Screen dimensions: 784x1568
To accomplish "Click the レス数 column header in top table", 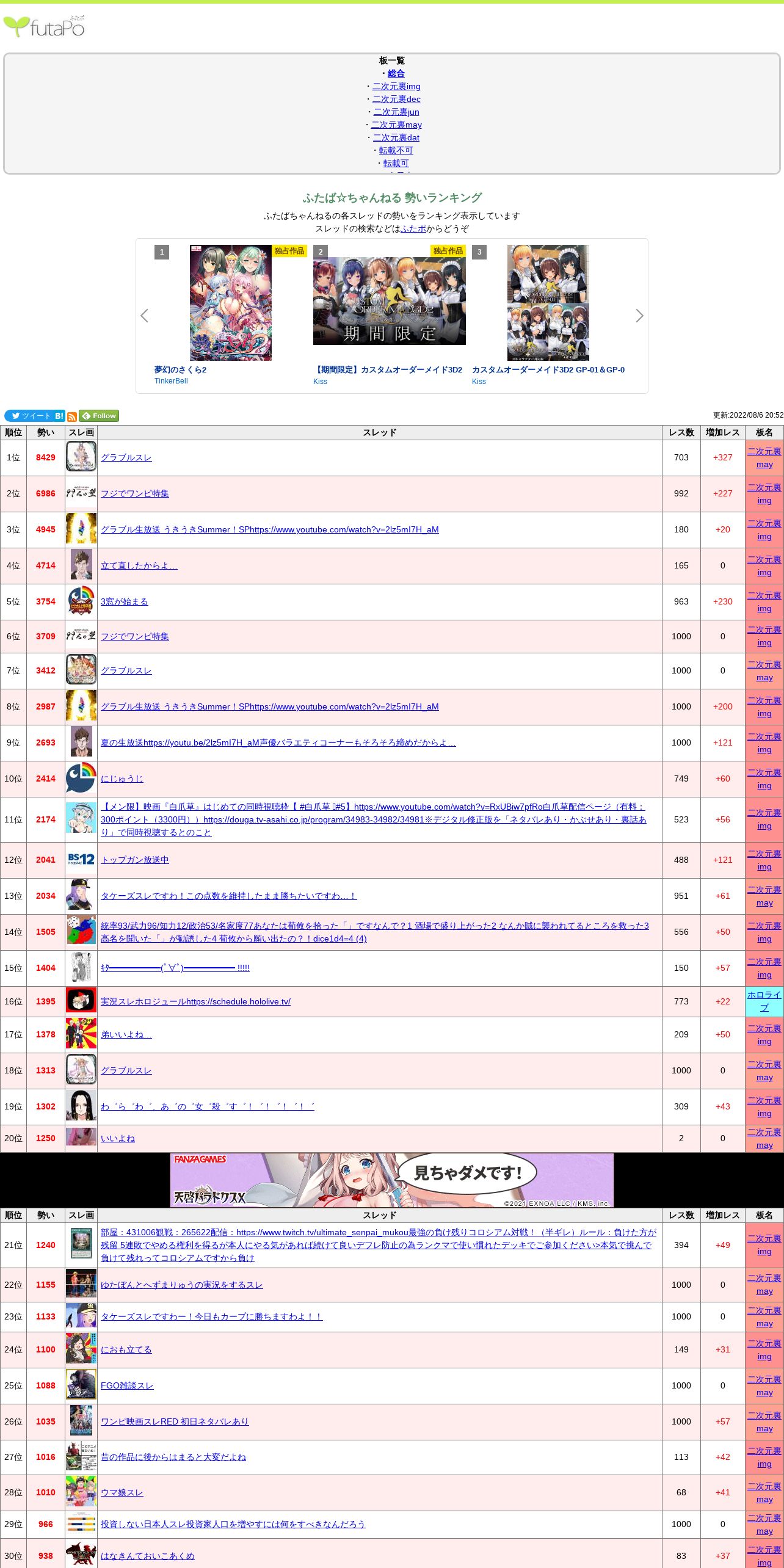I will point(681,432).
